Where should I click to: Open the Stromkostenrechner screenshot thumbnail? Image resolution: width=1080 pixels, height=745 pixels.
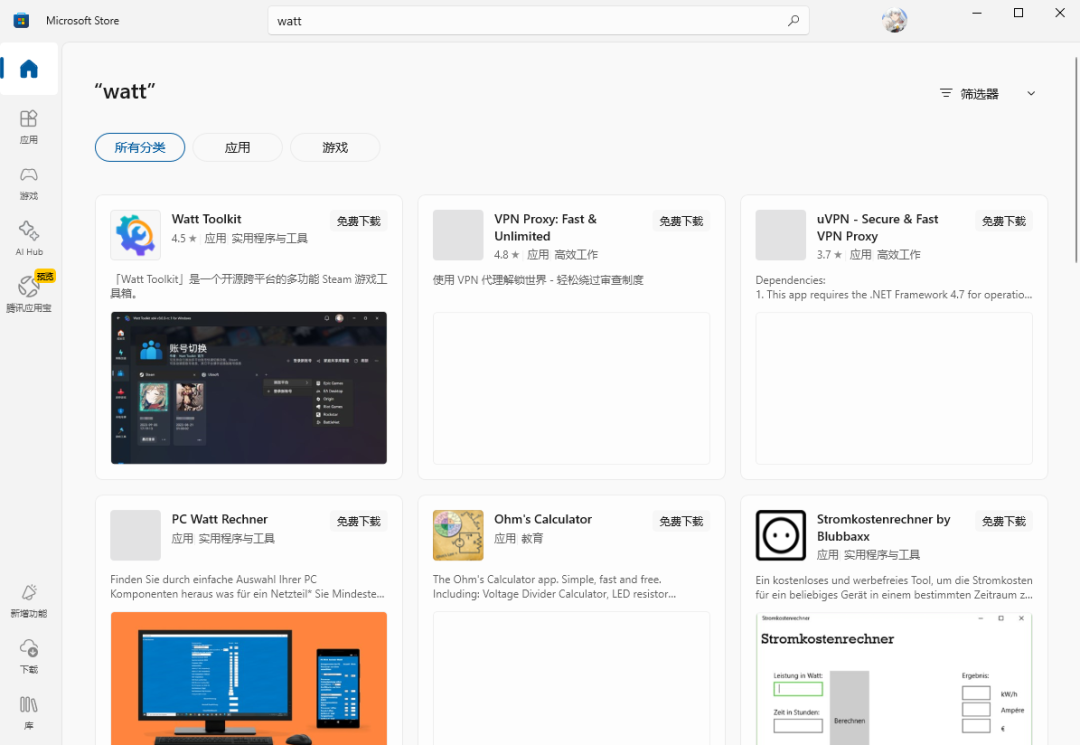(894, 678)
